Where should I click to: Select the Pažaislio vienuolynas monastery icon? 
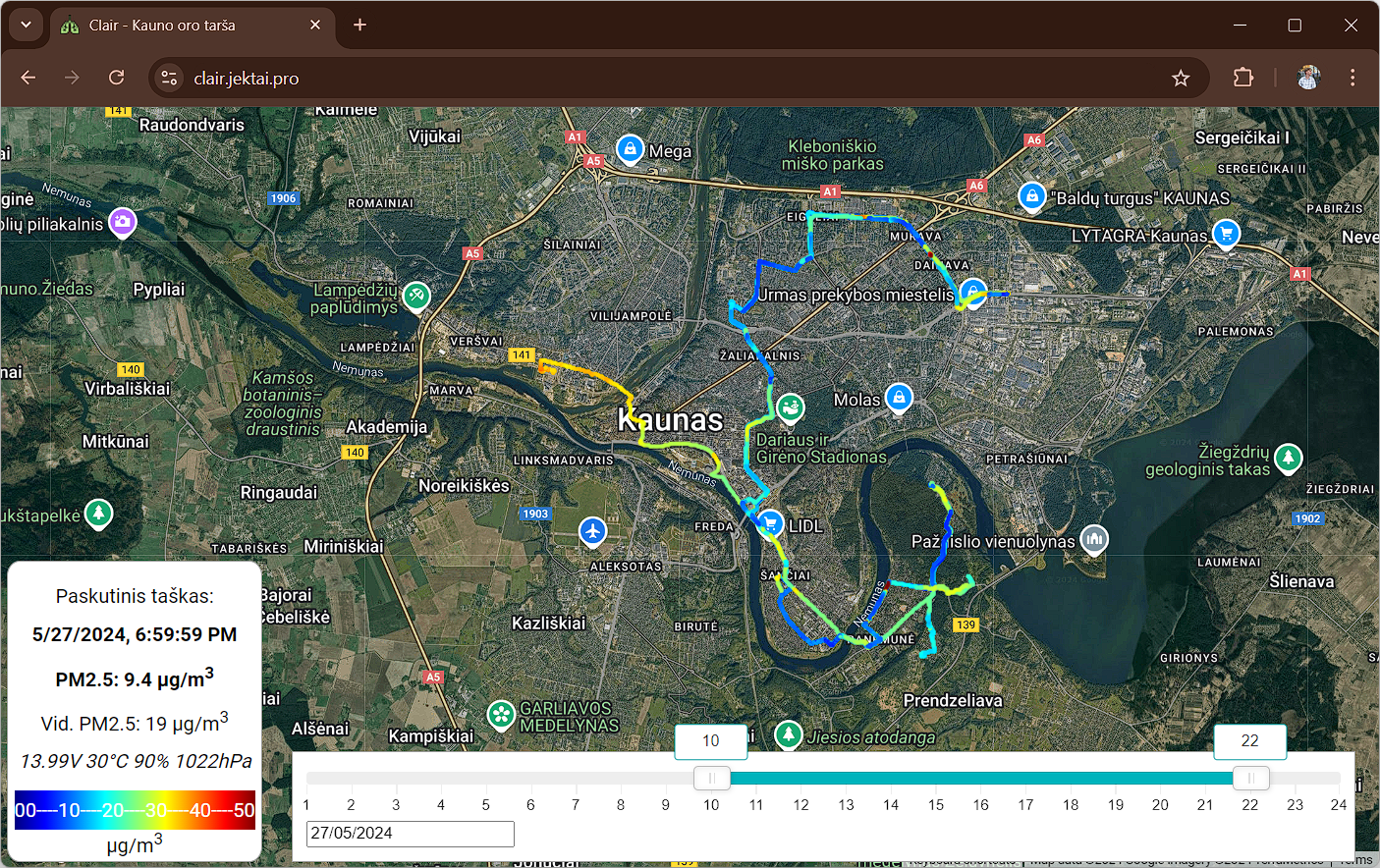click(x=1094, y=538)
